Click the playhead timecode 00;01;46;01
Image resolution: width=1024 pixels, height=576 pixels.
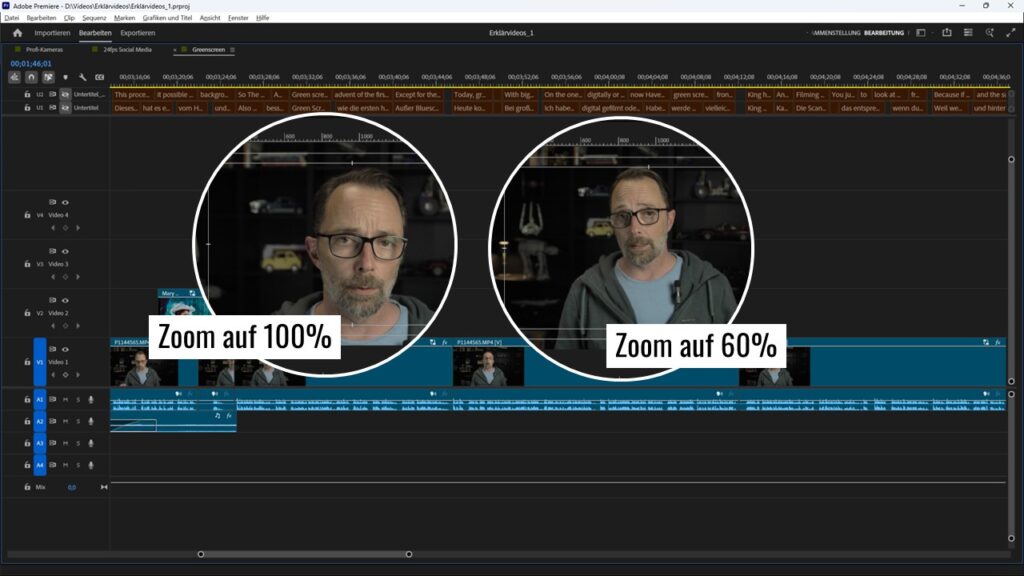[x=31, y=63]
